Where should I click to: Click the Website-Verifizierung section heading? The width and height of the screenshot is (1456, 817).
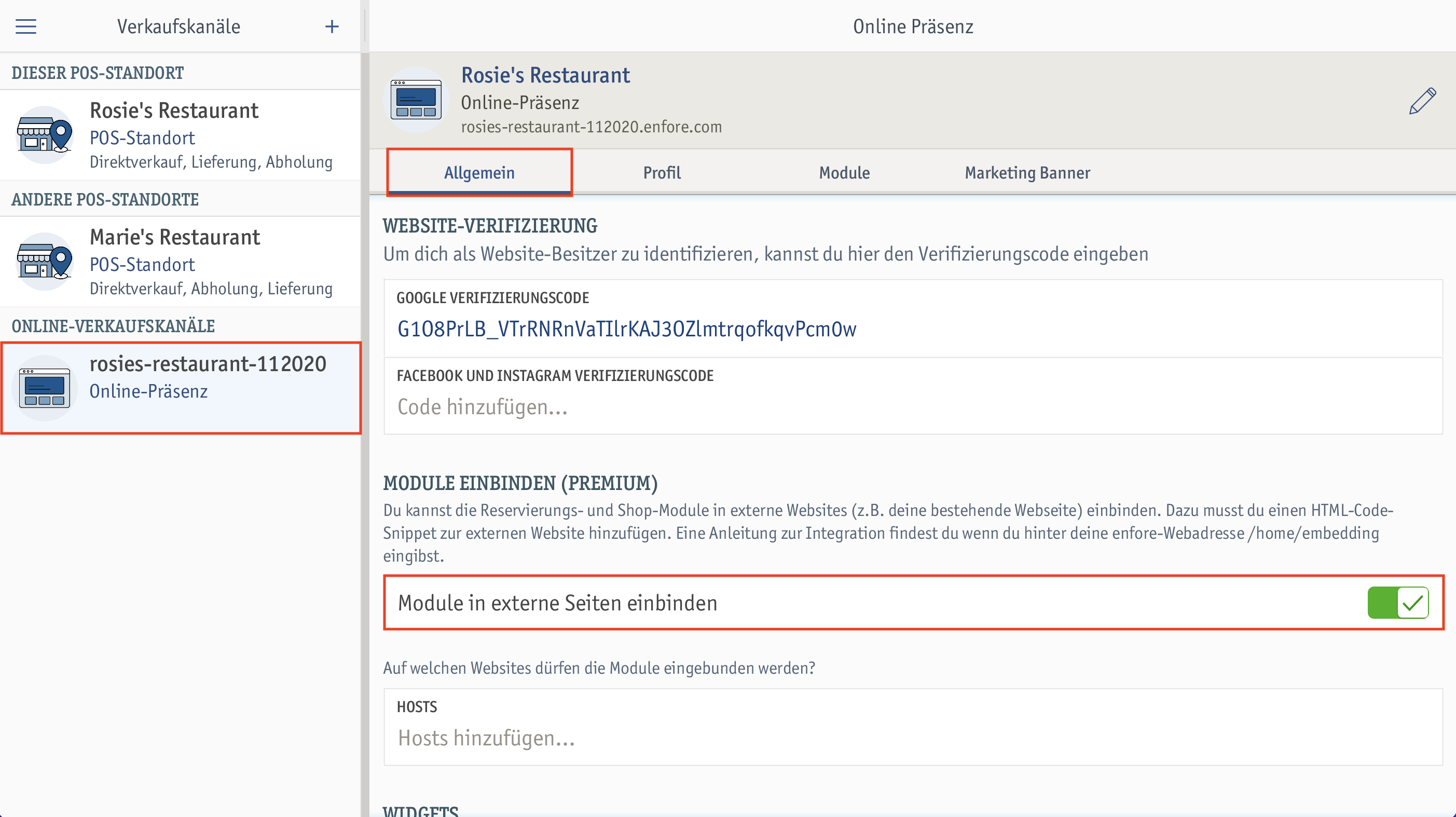coord(490,226)
